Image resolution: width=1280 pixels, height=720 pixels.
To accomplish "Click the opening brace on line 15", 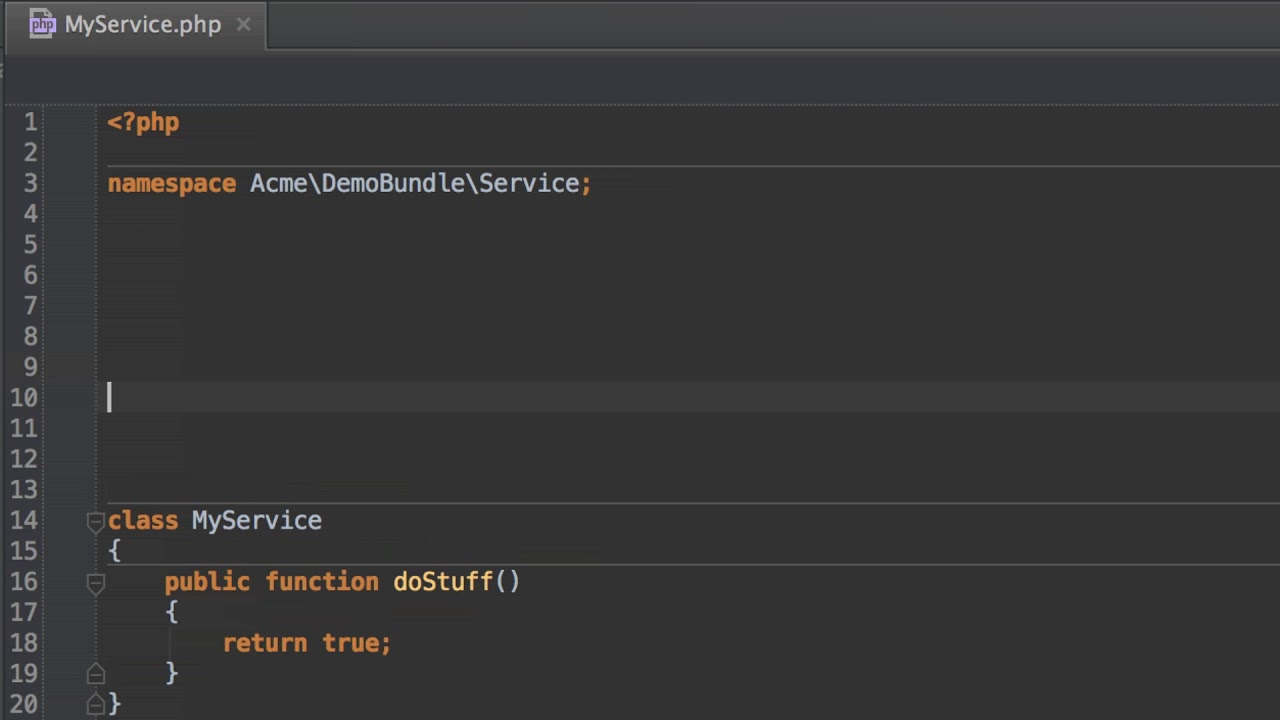I will [115, 551].
